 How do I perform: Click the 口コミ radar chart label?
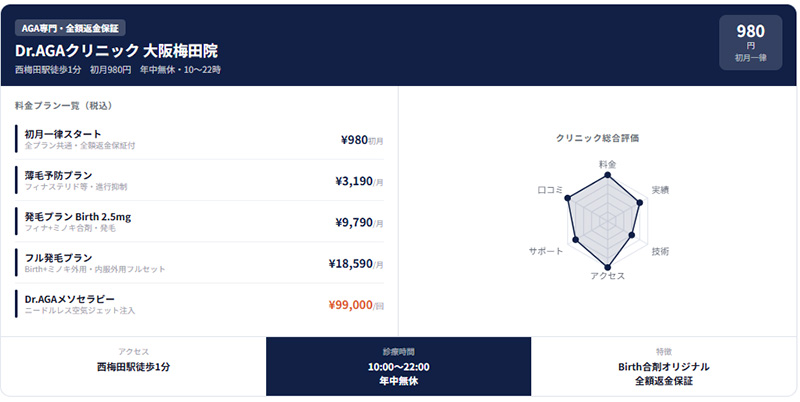click(x=551, y=189)
